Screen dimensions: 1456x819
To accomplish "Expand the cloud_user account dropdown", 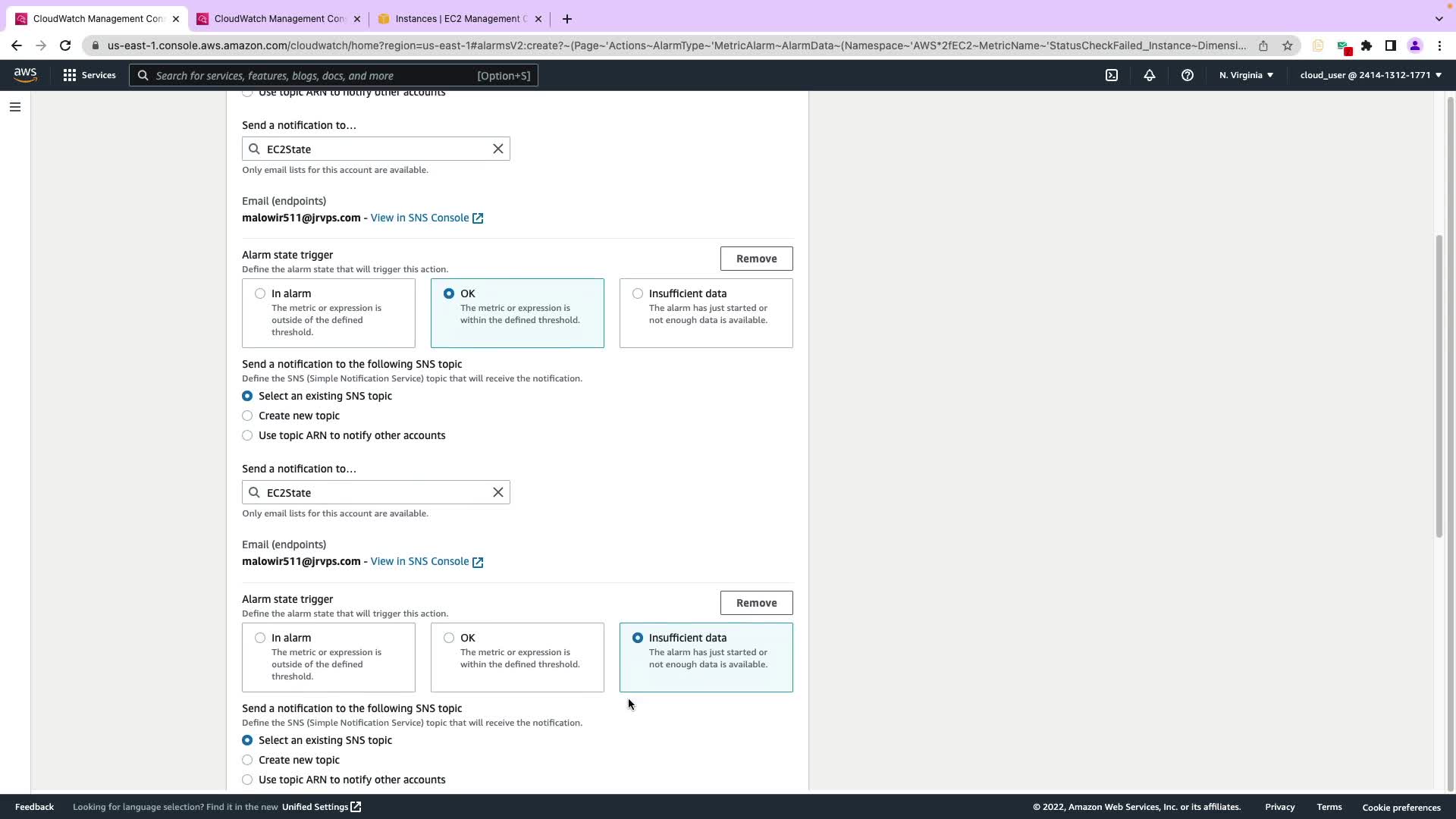I will (x=1370, y=75).
